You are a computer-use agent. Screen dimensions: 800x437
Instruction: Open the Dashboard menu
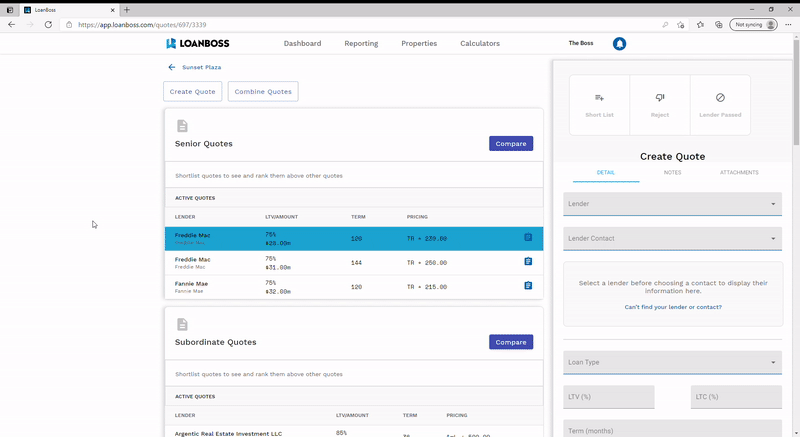[x=303, y=43]
